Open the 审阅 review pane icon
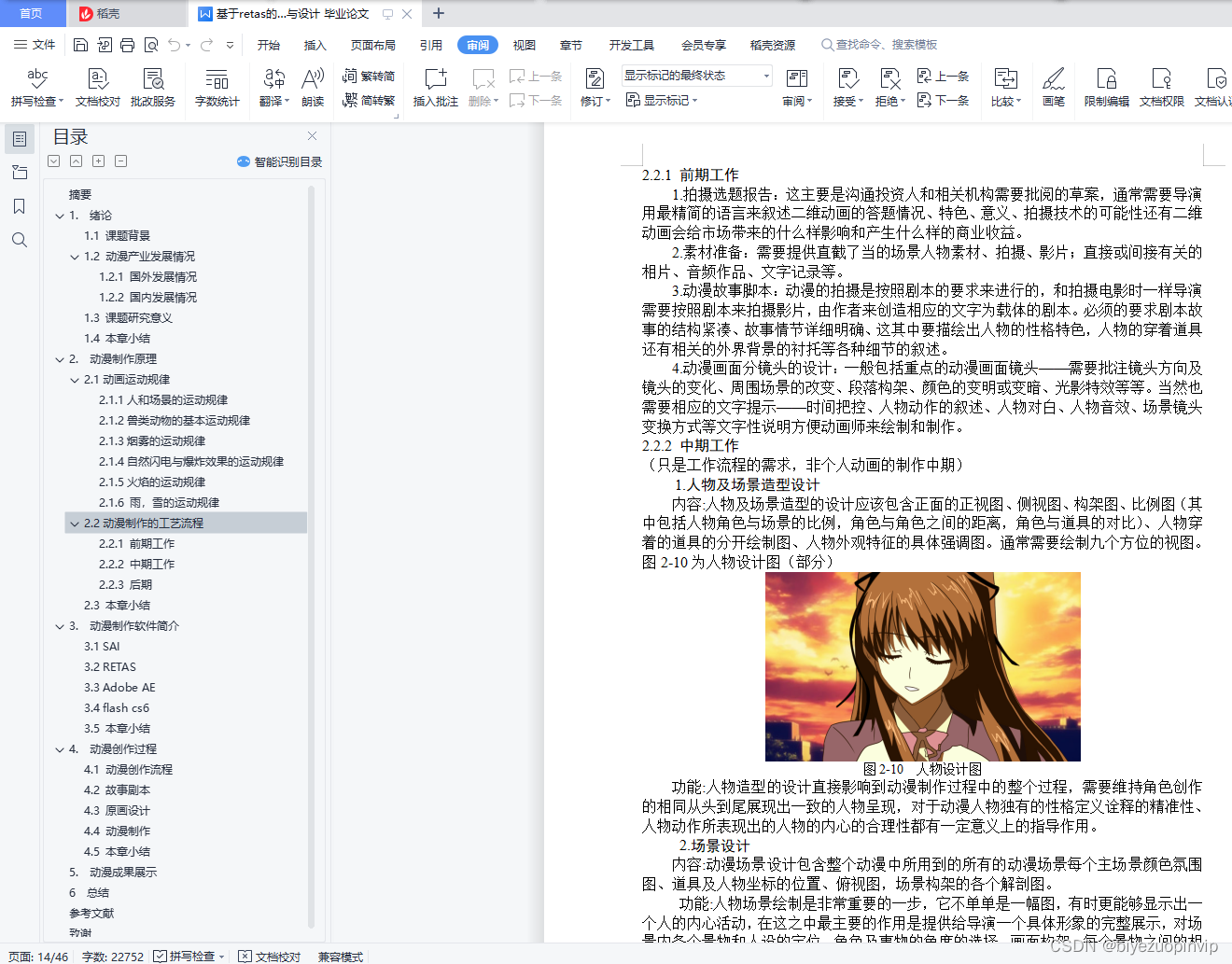This screenshot has height=964, width=1232. pos(797,88)
